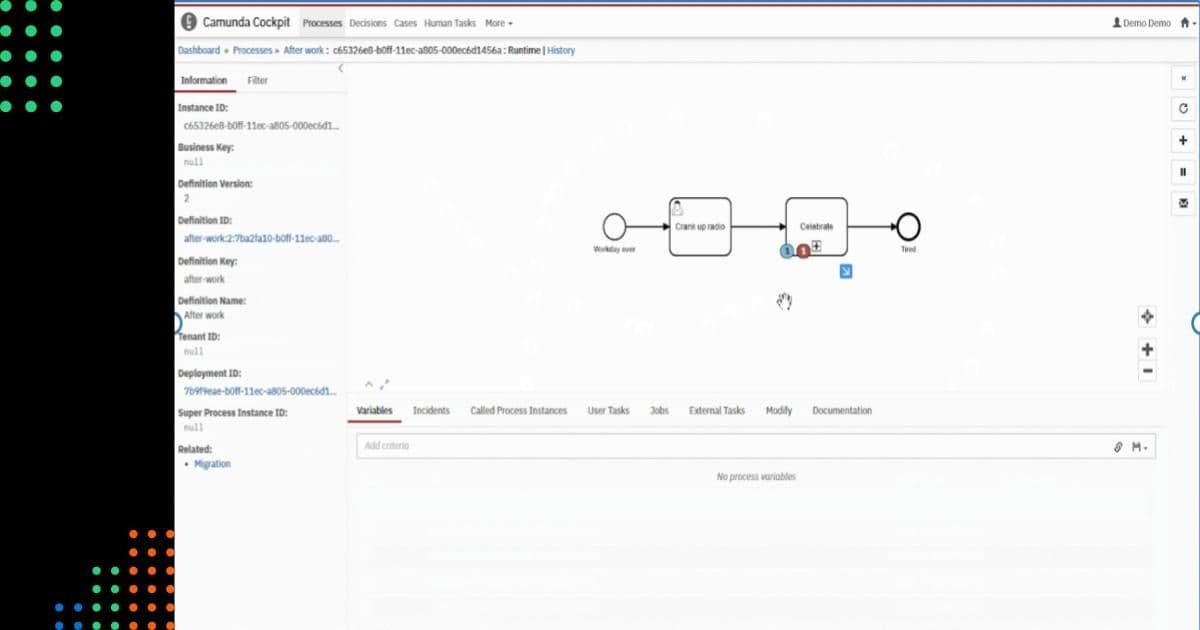The image size is (1200, 630).
Task: Select the Crank up radio task
Action: [x=700, y=226]
